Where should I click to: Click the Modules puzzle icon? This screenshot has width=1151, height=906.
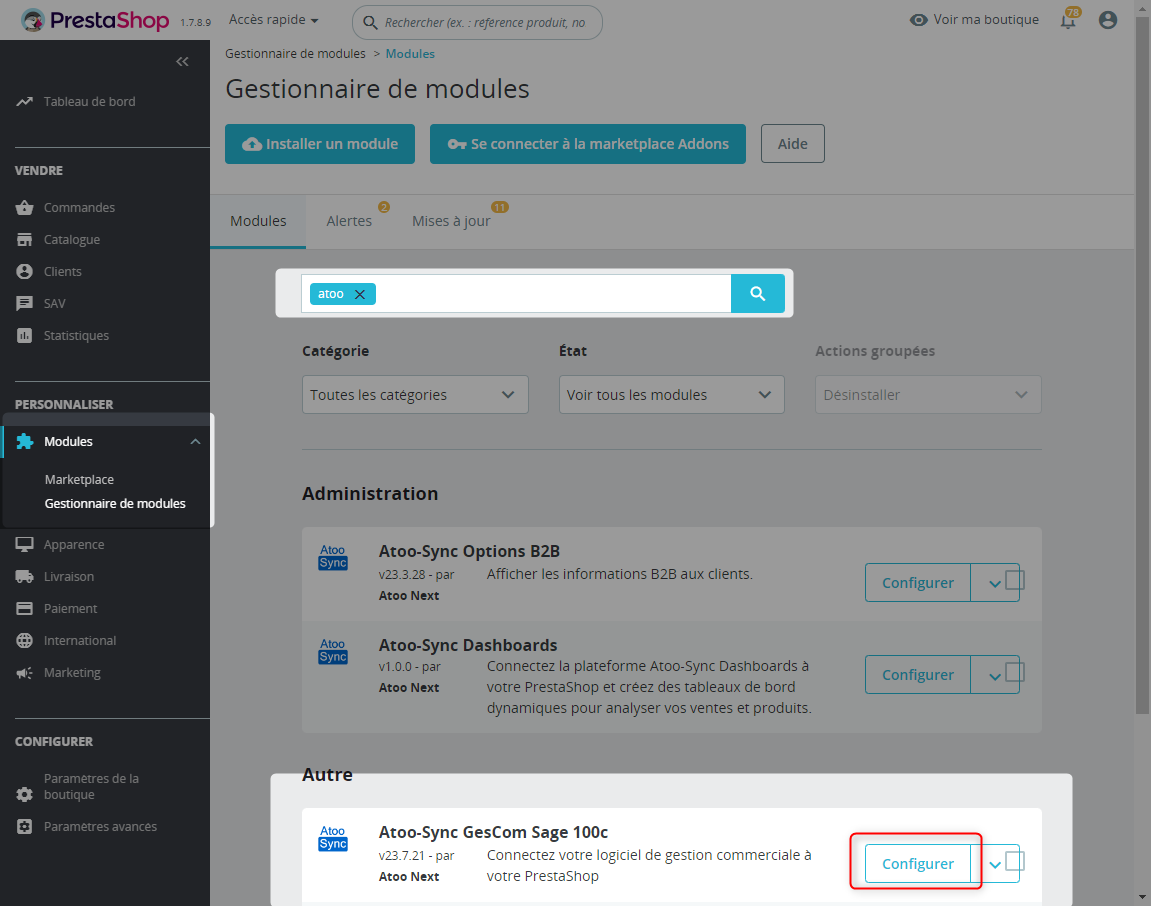tap(24, 441)
